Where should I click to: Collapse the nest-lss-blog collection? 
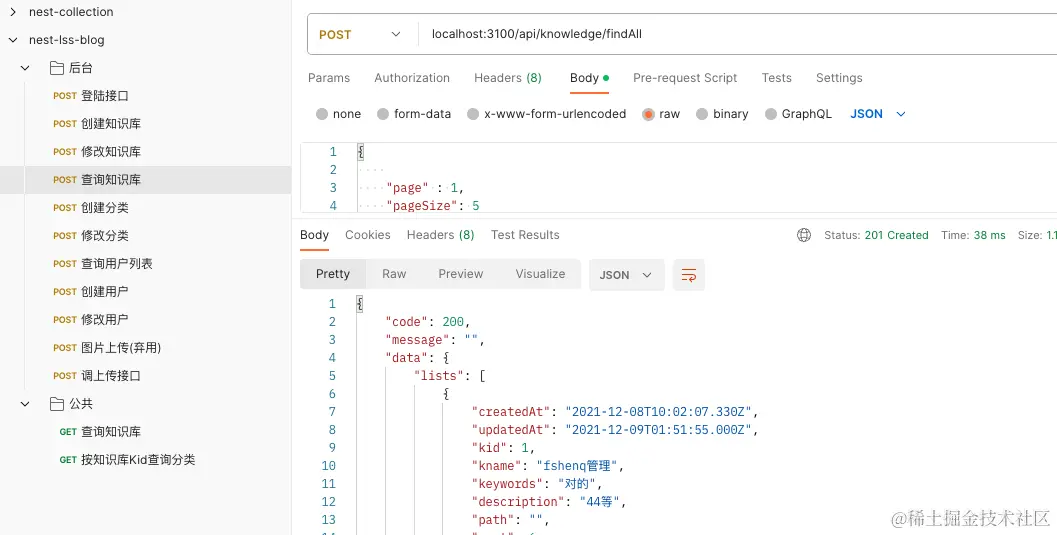[x=13, y=40]
